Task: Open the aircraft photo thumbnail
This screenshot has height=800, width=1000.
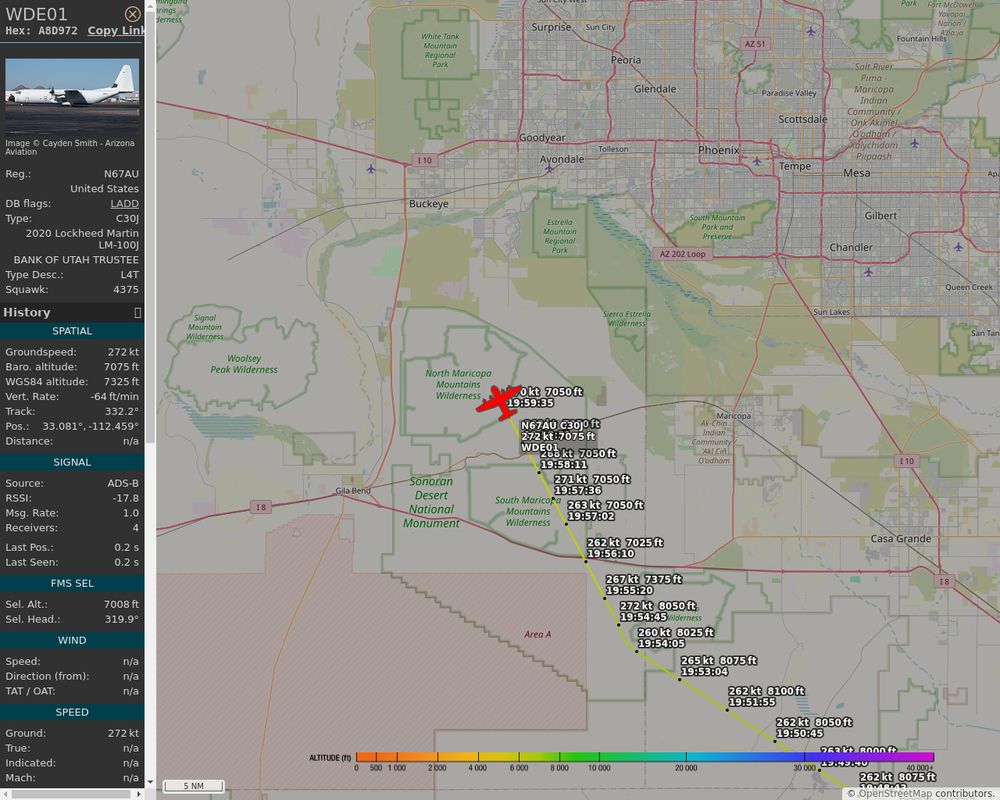Action: click(x=72, y=96)
